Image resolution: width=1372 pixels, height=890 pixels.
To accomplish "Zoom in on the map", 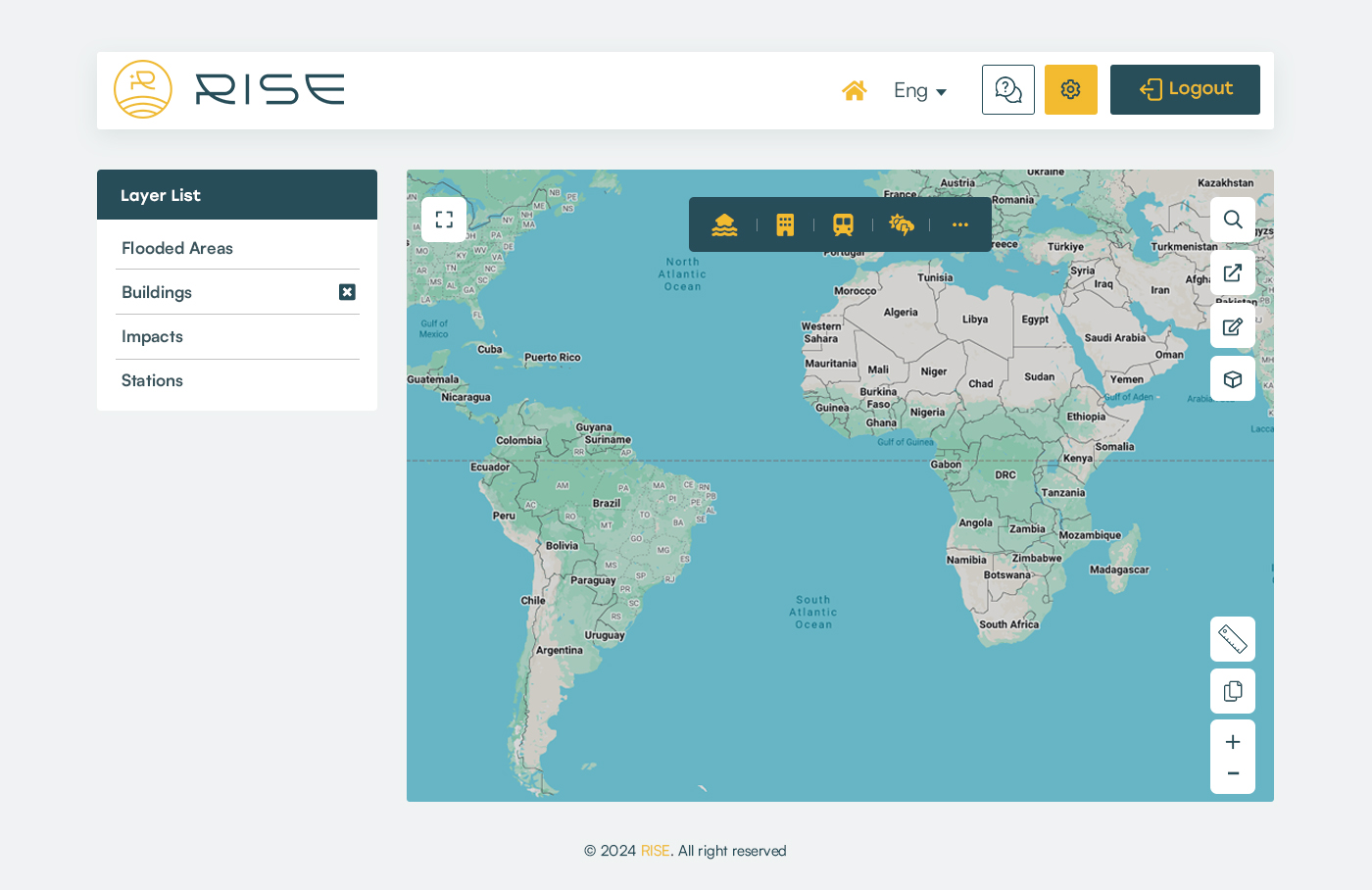I will 1233,742.
